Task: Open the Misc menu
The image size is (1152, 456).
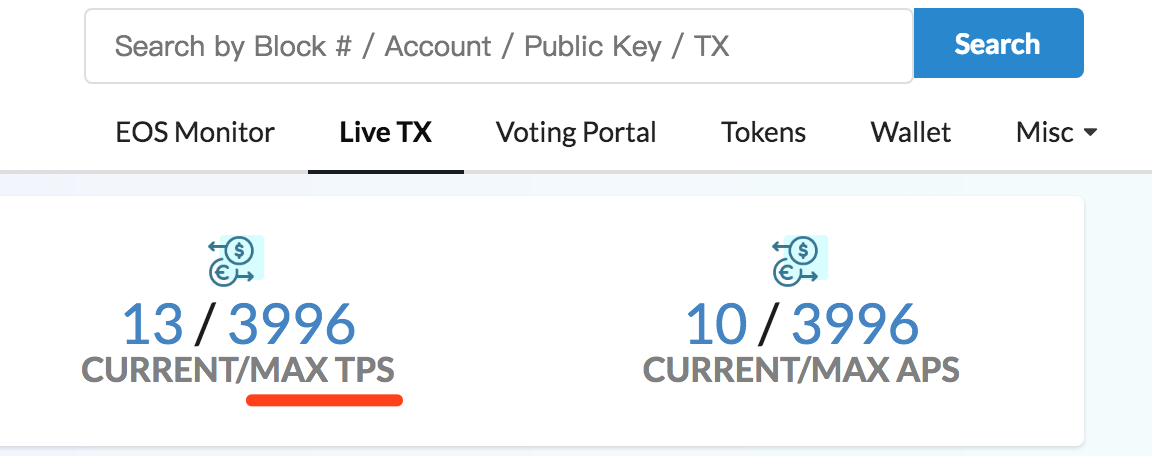Action: (1056, 133)
